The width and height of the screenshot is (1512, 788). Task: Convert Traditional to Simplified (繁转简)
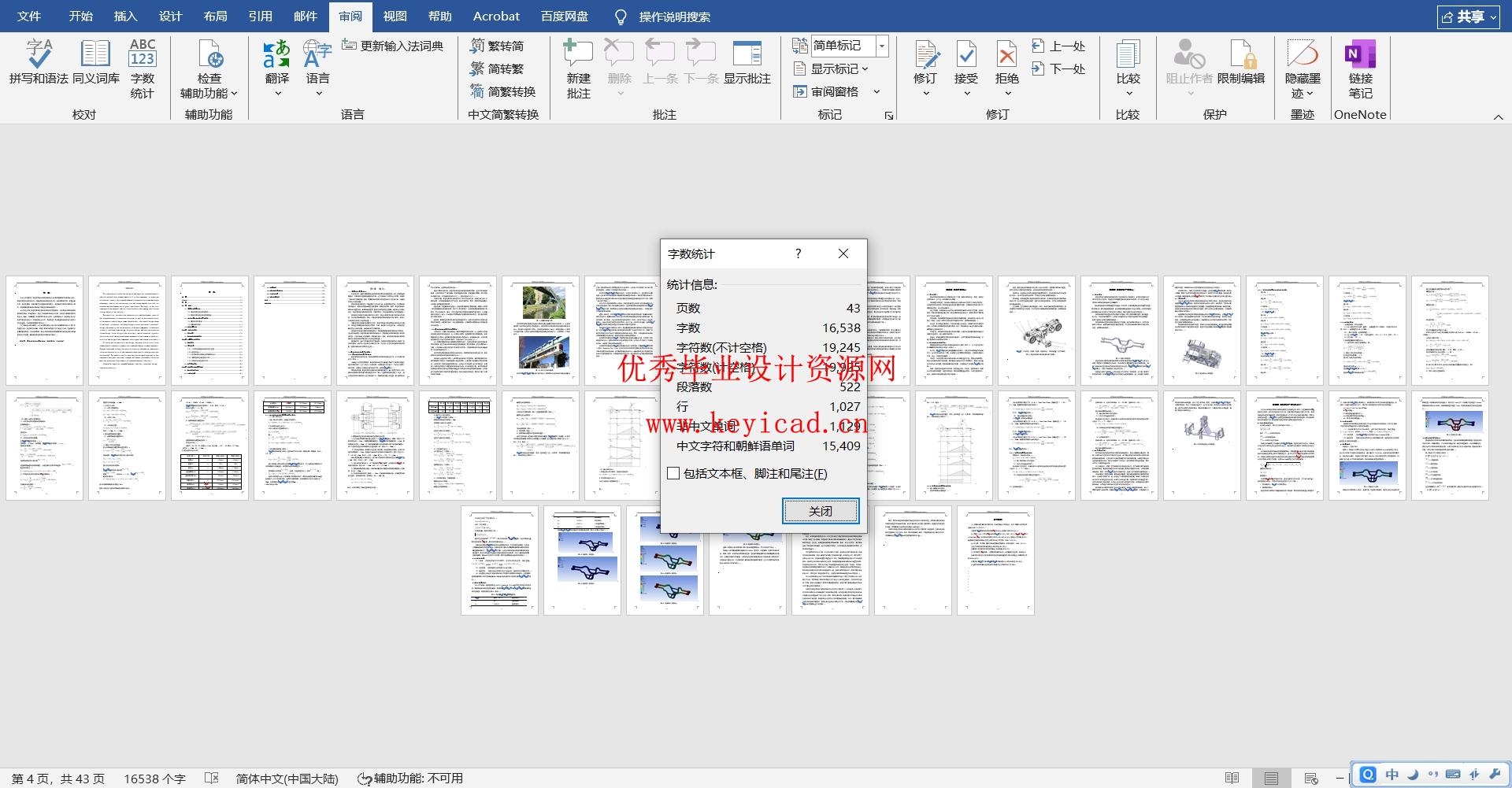point(497,46)
